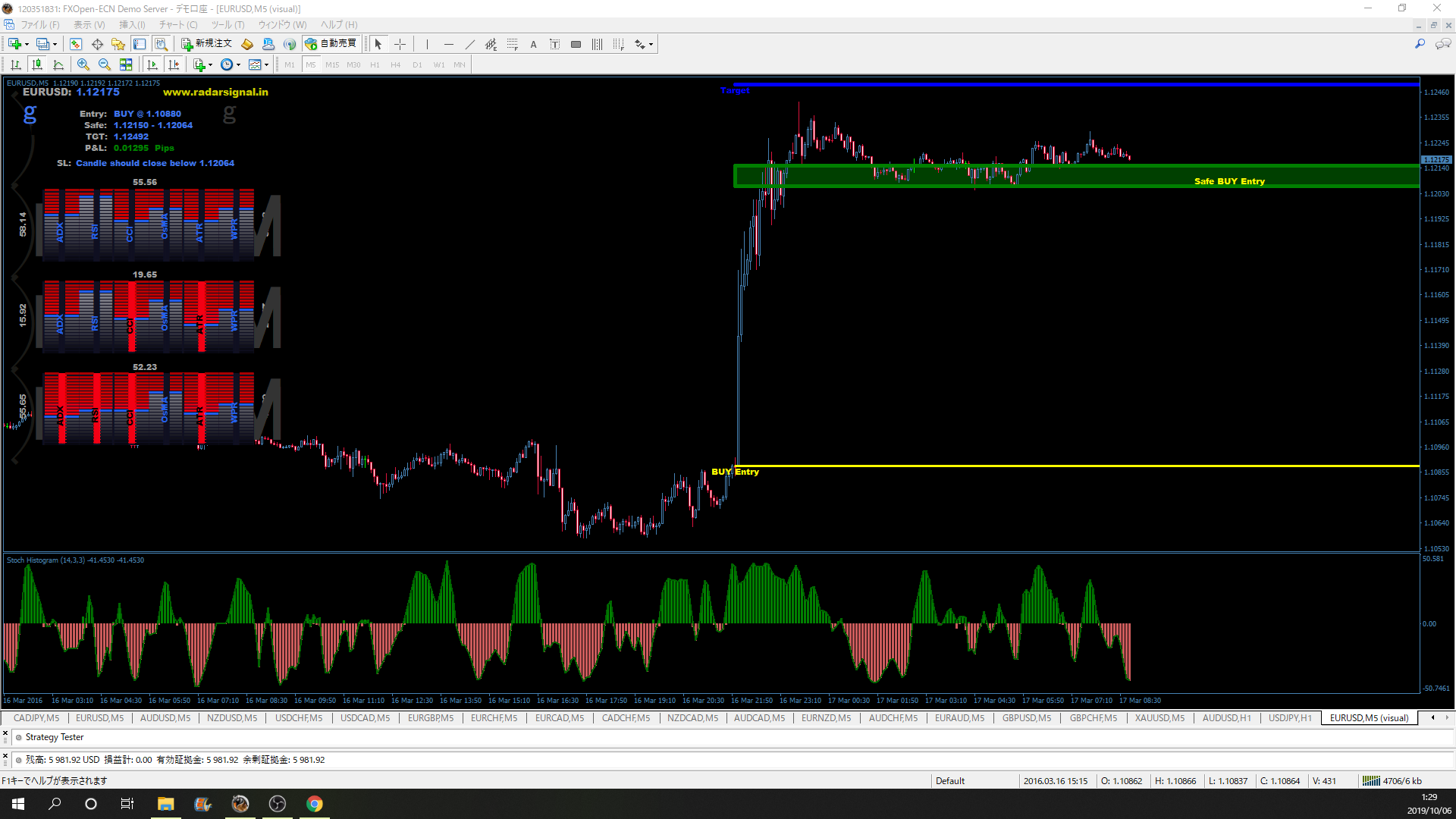Select the horizontal line tool

tap(448, 45)
